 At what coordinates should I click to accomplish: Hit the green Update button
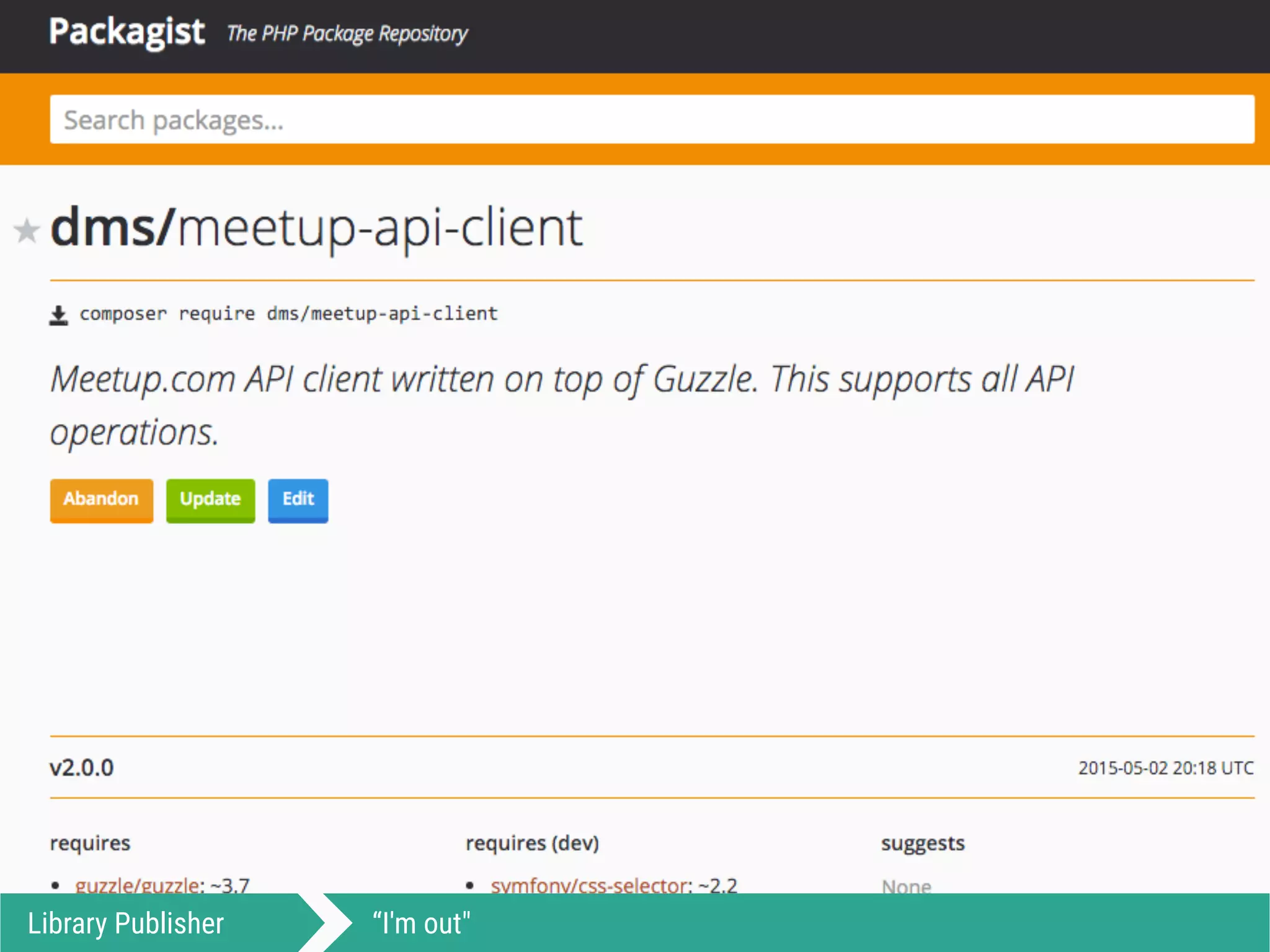pyautogui.click(x=210, y=500)
